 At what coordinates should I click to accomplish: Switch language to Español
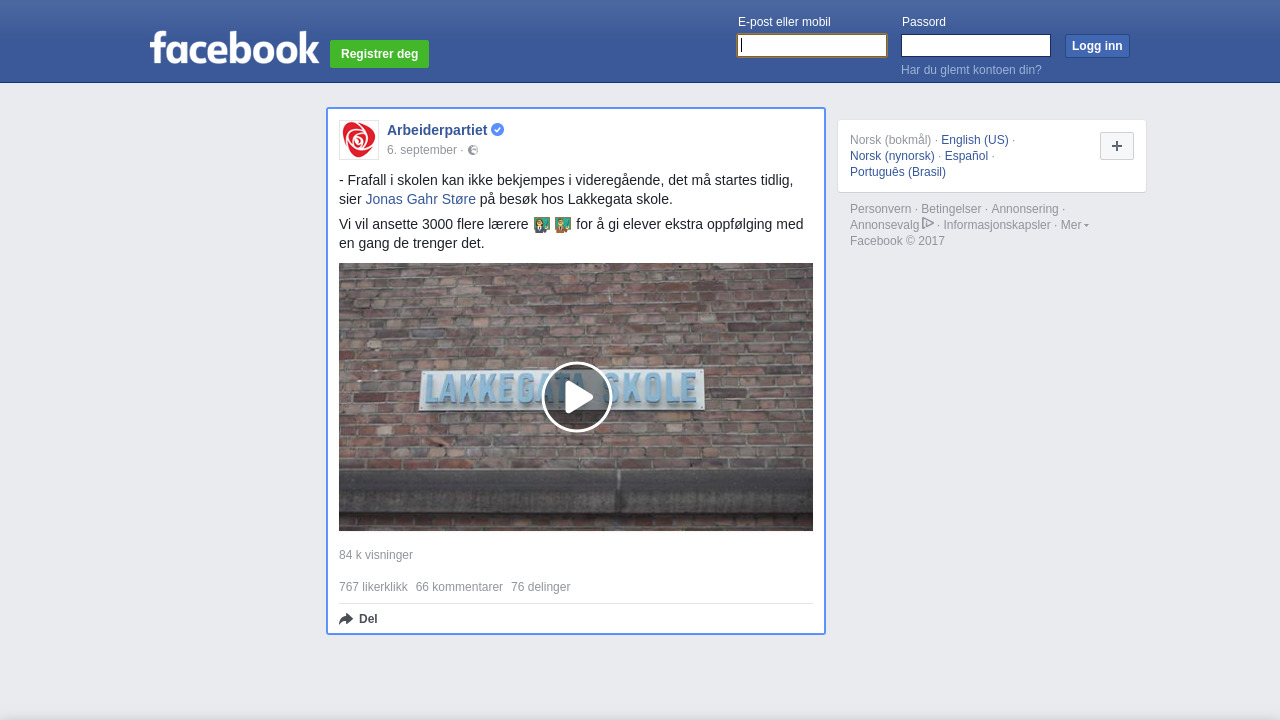coord(966,156)
